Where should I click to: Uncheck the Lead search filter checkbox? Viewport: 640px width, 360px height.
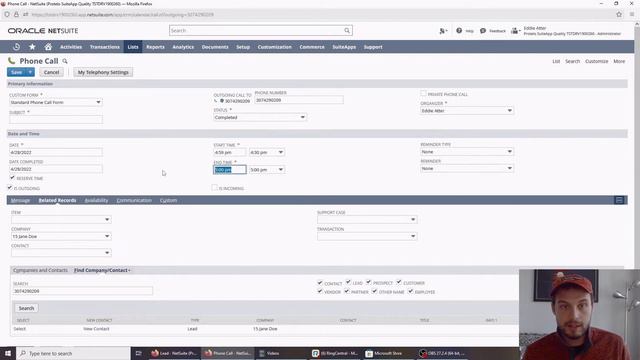coord(348,282)
